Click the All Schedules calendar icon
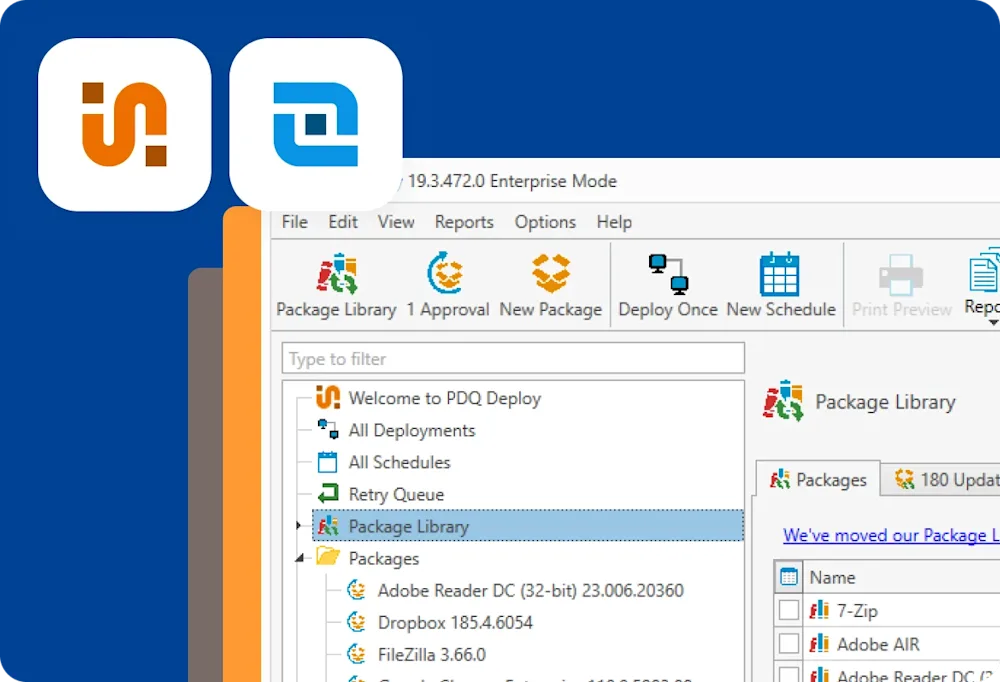The image size is (1000, 682). [327, 462]
